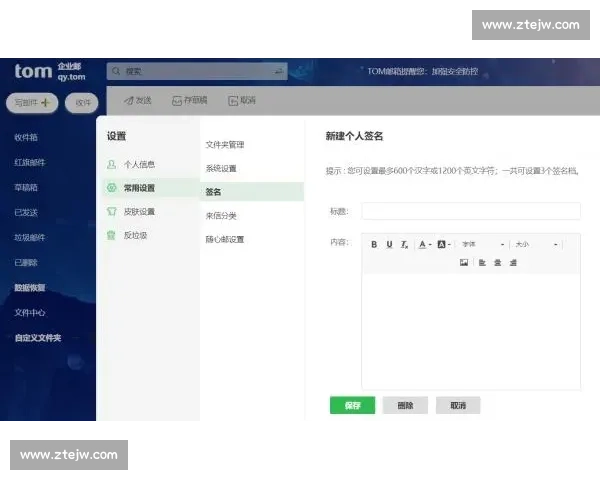Open 文件夹管理 folder management

click(x=225, y=145)
